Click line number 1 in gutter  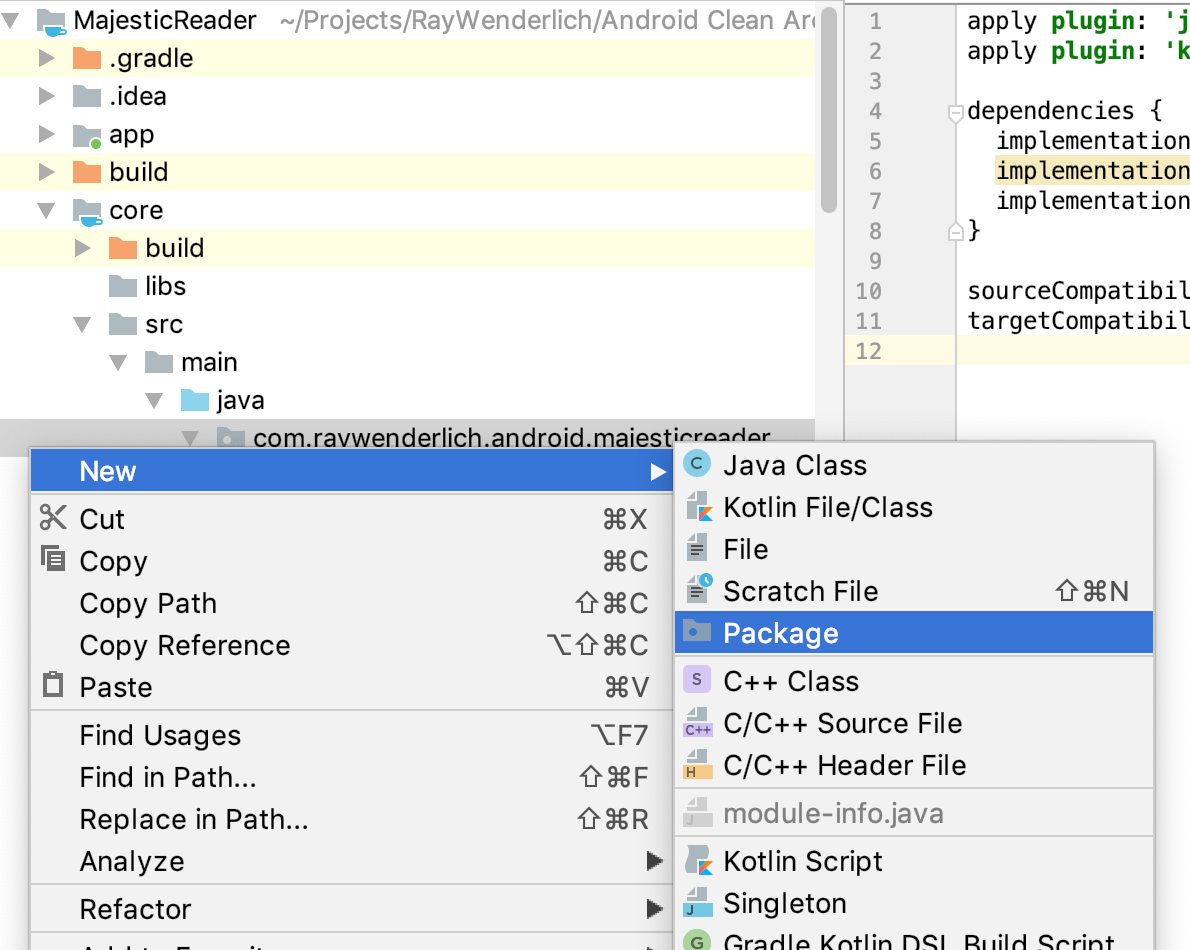[x=875, y=21]
